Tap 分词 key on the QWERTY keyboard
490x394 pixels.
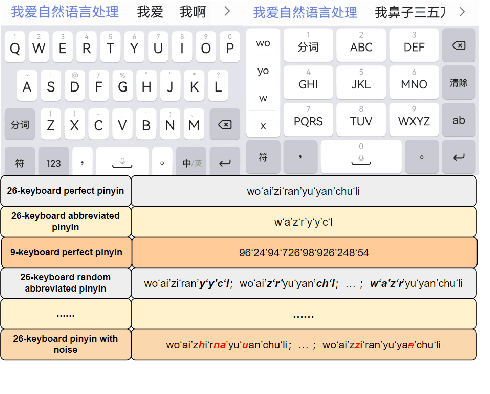tap(20, 124)
